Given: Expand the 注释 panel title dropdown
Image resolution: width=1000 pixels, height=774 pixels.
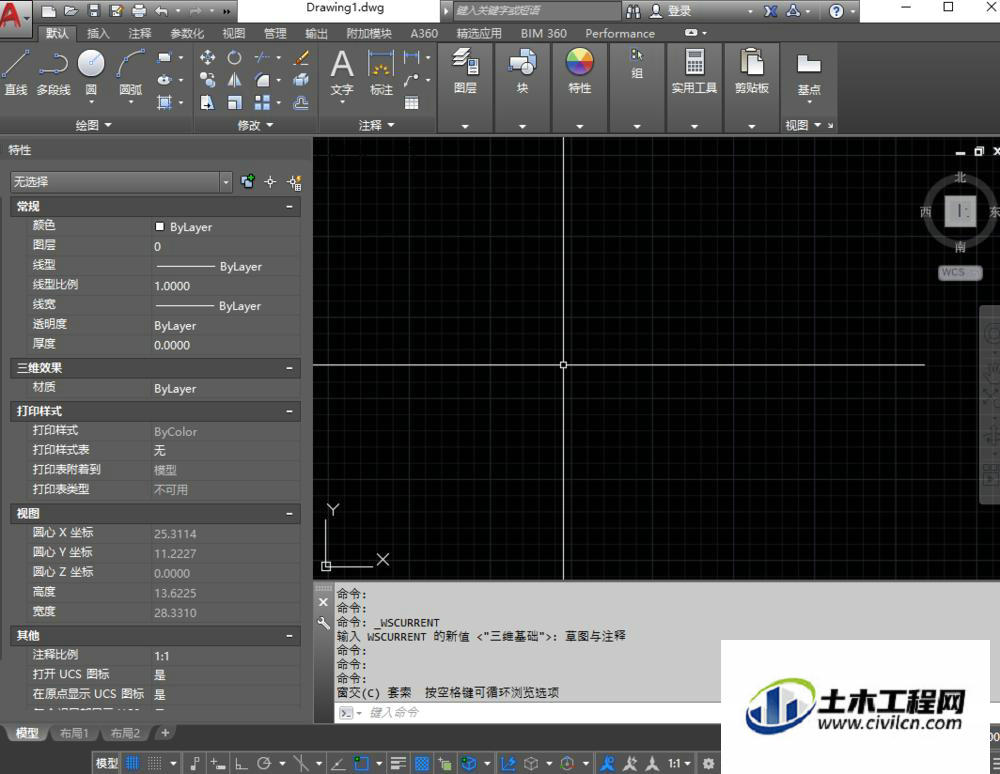Looking at the screenshot, I should pyautogui.click(x=376, y=125).
